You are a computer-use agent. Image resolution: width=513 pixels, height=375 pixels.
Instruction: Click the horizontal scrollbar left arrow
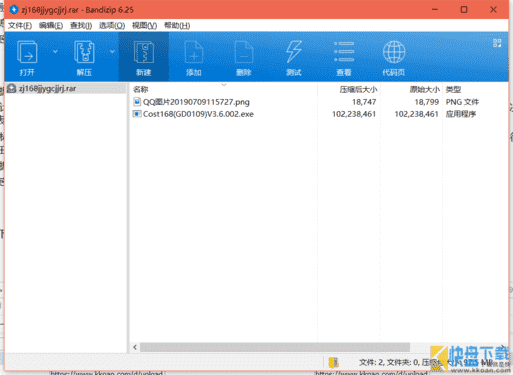pyautogui.click(x=135, y=347)
